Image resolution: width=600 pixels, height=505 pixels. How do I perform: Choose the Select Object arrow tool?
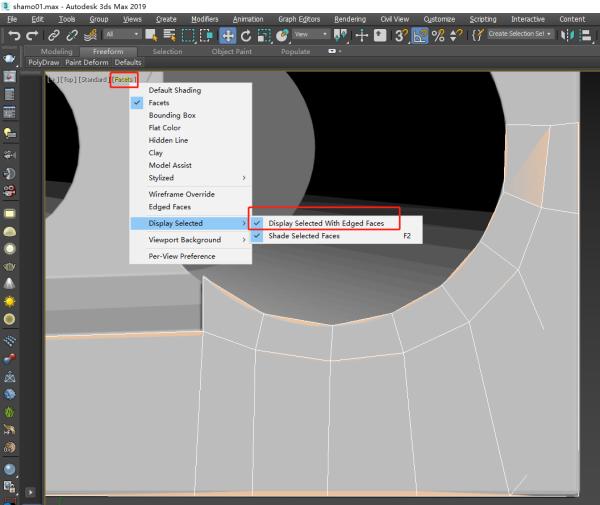point(151,35)
